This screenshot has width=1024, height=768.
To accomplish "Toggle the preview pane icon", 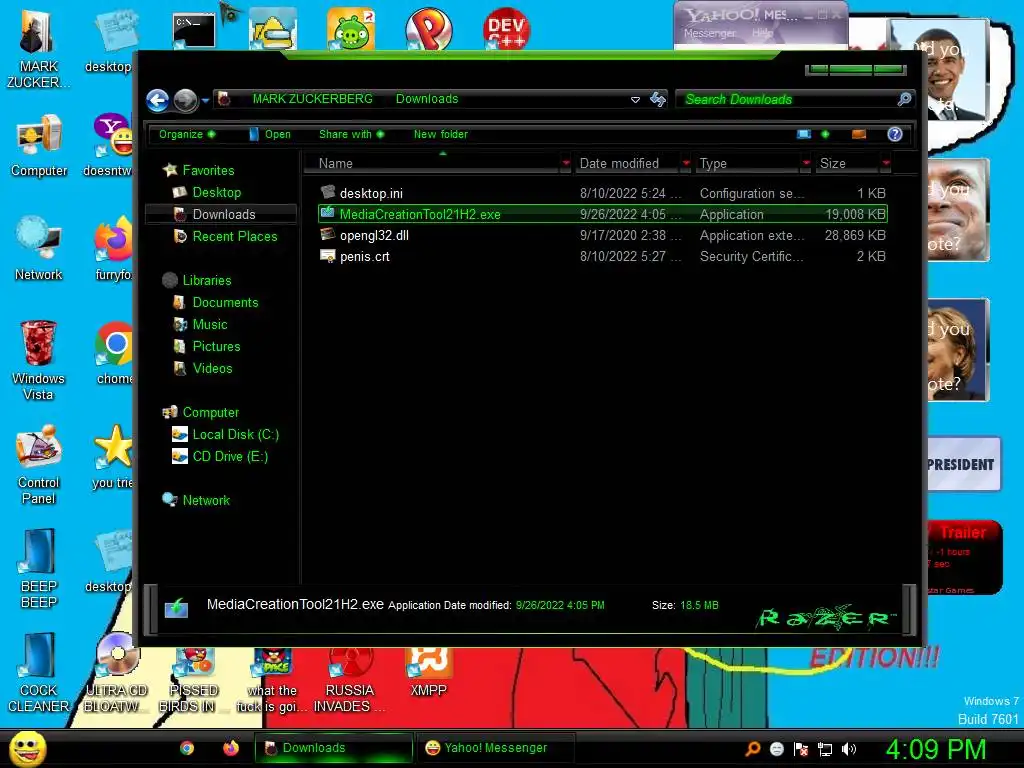I will click(859, 134).
